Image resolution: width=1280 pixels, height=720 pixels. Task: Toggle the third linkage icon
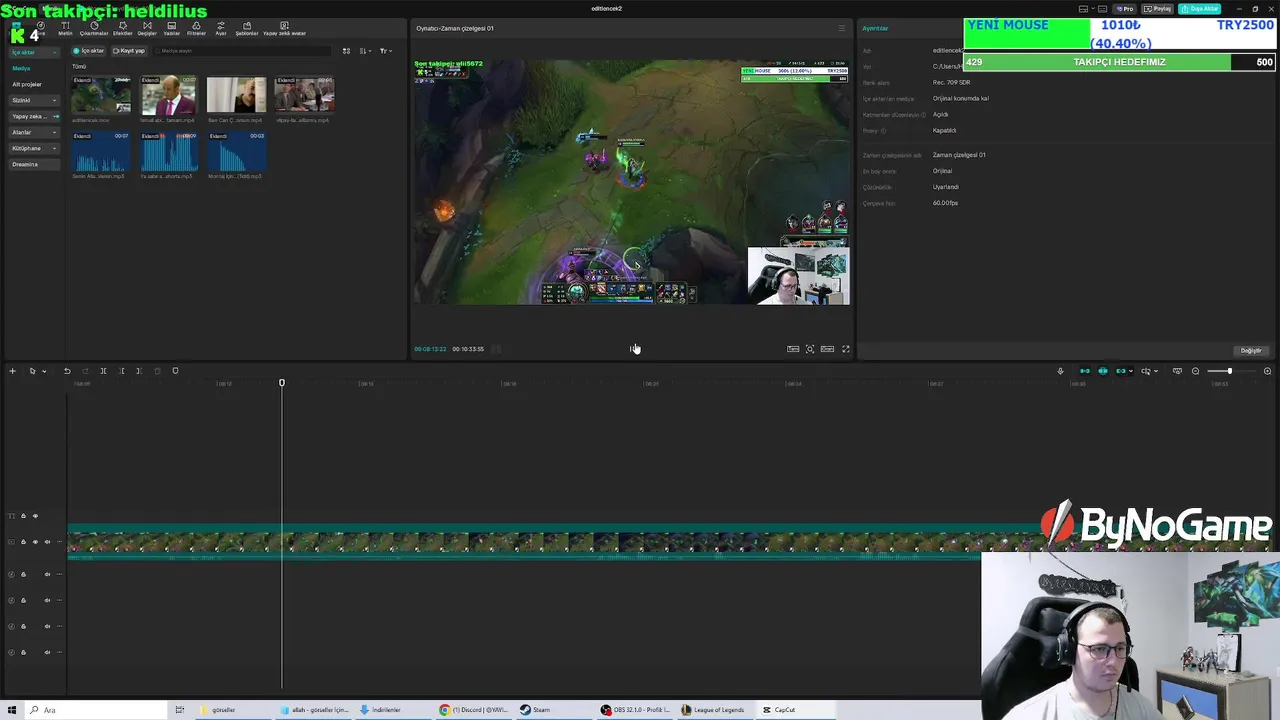[1121, 371]
